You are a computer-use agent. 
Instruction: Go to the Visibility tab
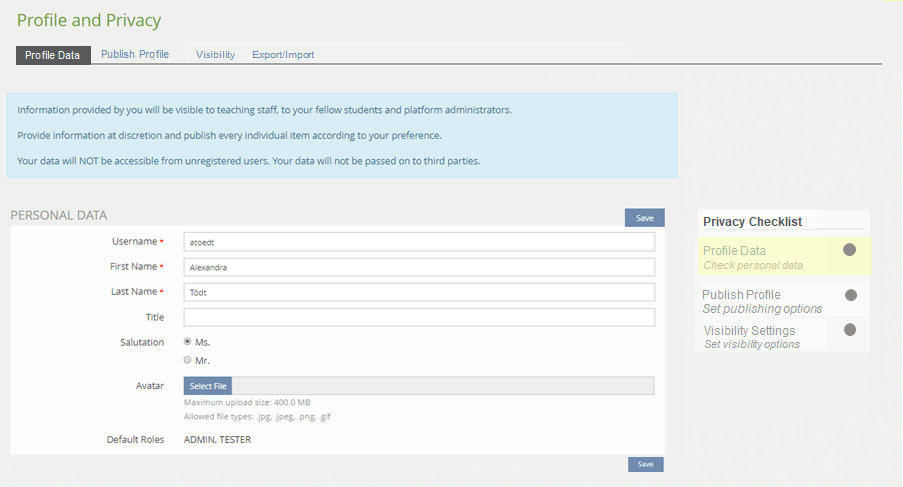[215, 55]
